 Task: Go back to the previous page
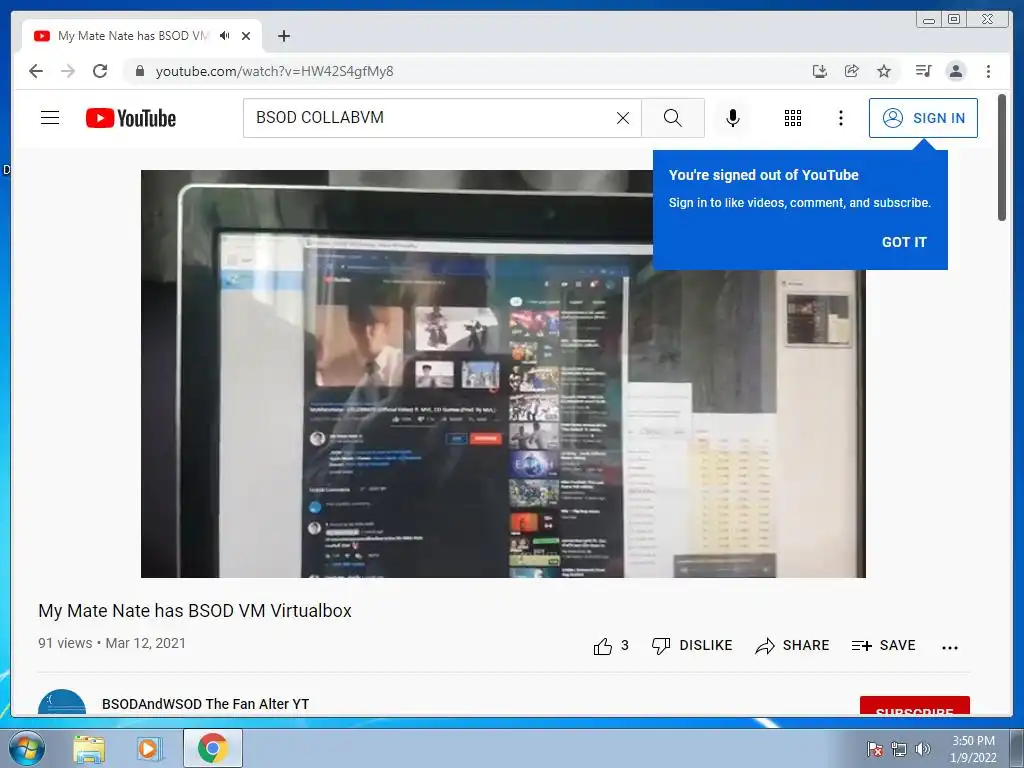click(36, 71)
